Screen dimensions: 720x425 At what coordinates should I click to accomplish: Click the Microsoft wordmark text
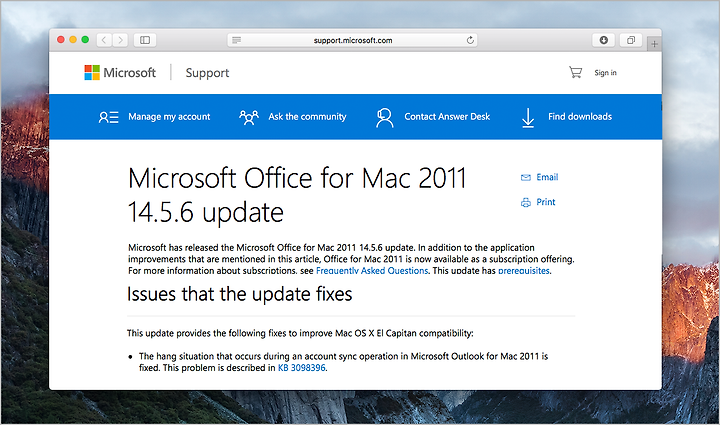(129, 73)
